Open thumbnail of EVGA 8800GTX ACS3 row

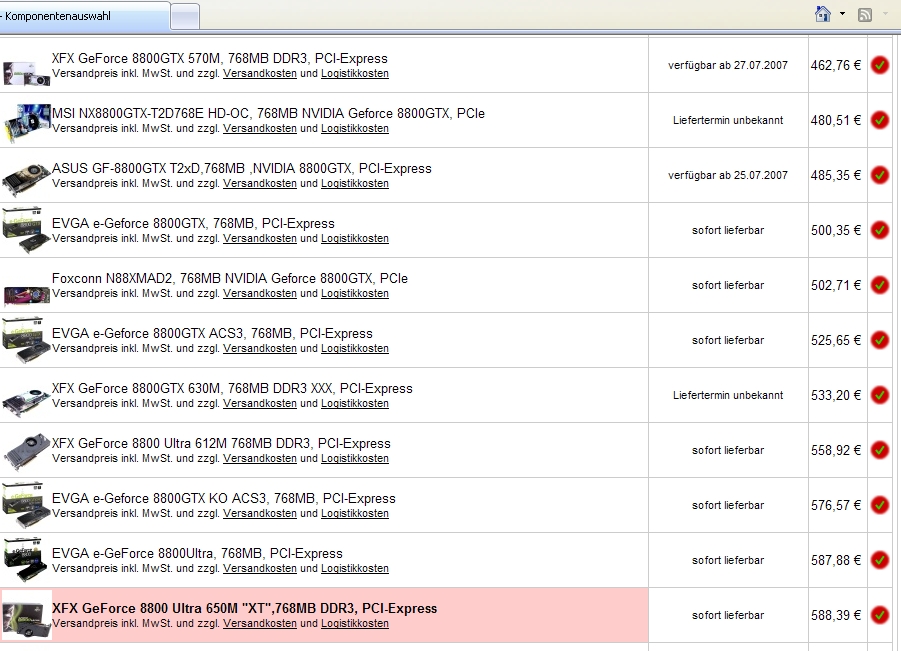pos(26,340)
